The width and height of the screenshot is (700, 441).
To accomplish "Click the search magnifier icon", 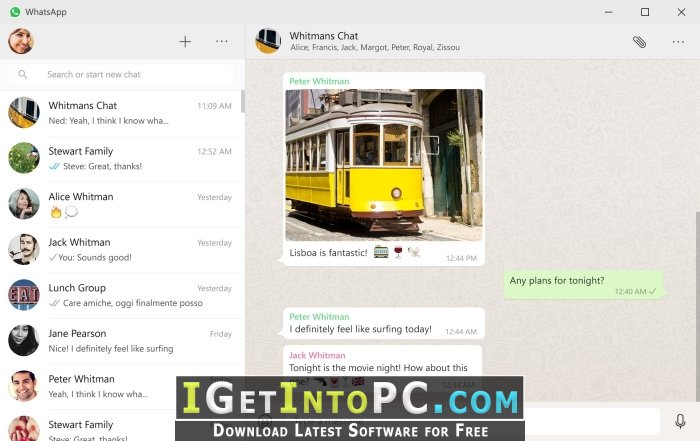I will pos(23,75).
